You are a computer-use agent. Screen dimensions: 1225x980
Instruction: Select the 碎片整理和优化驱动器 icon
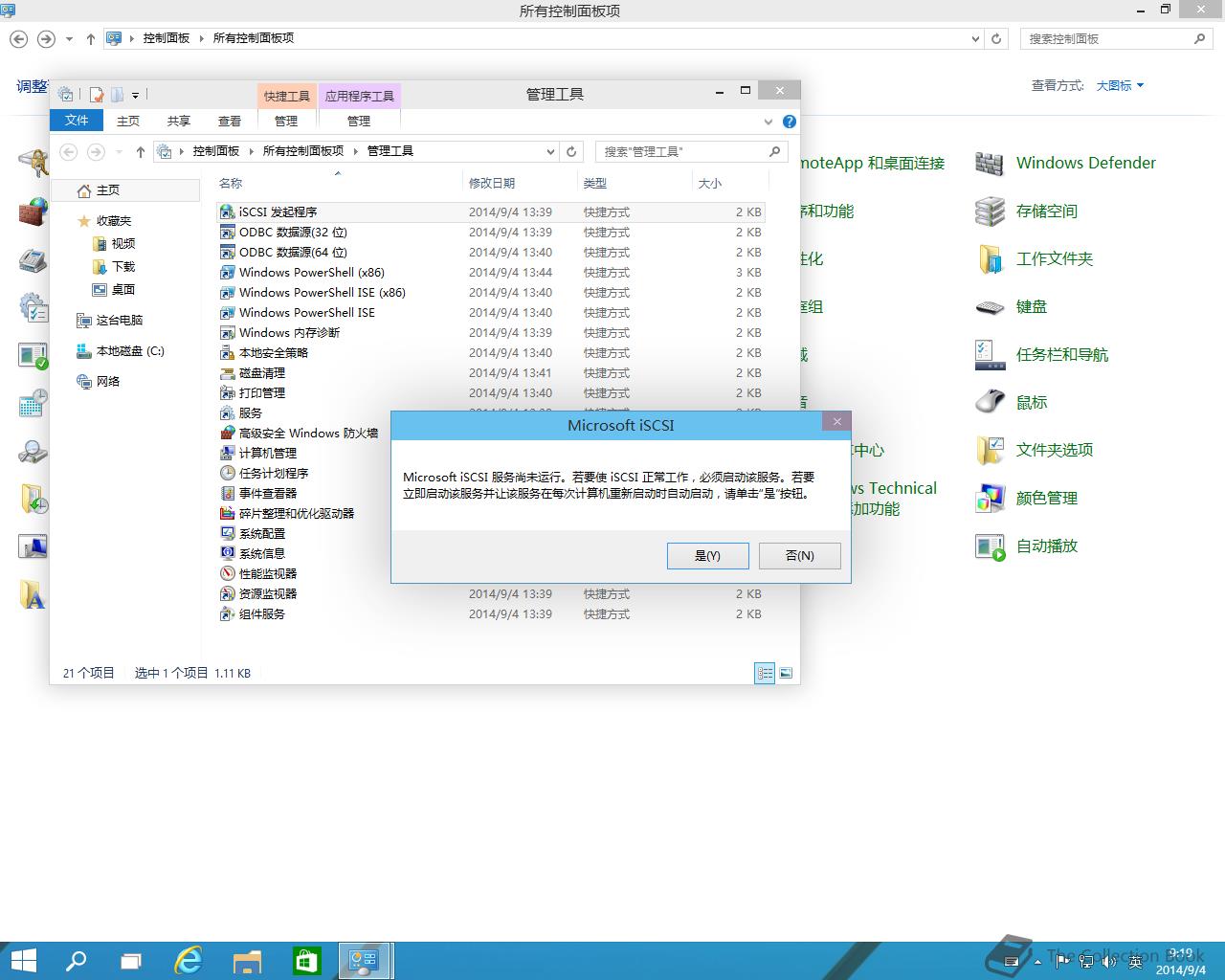pyautogui.click(x=228, y=513)
